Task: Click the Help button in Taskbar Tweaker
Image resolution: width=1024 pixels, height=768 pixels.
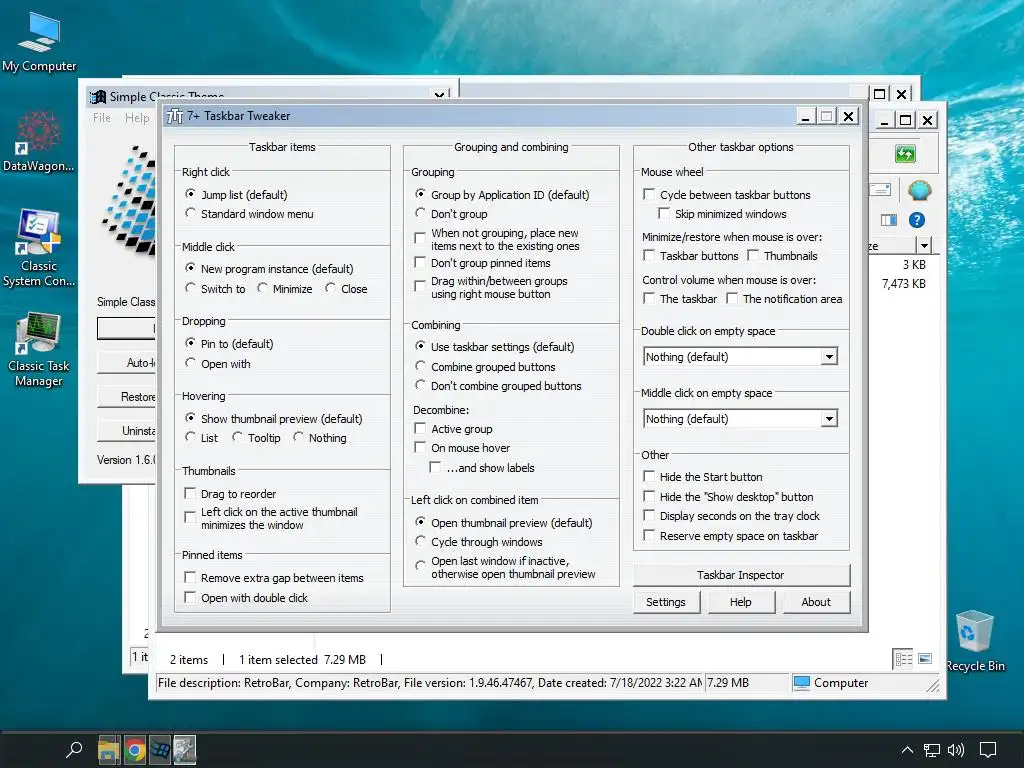Action: [741, 602]
